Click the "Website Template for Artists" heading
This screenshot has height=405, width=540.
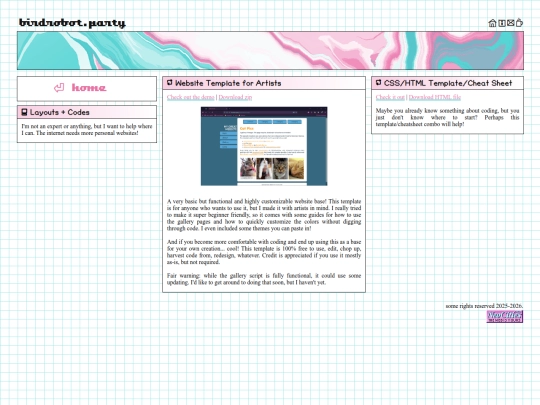click(228, 83)
